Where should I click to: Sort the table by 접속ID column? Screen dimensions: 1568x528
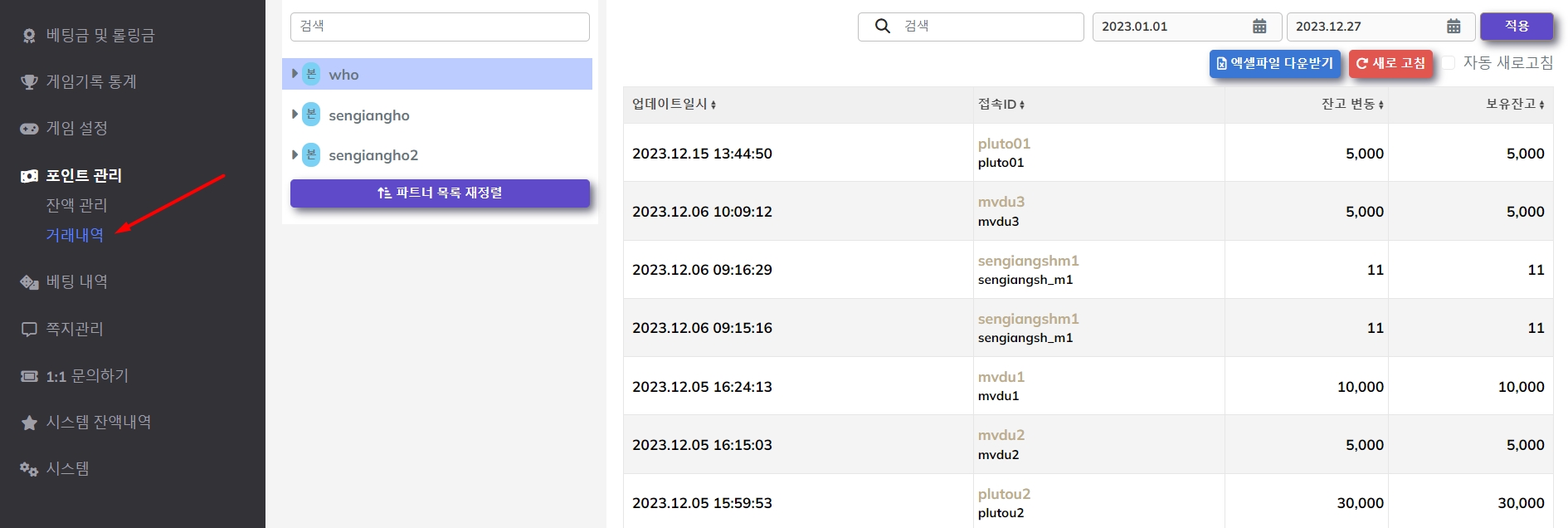coord(1022,105)
